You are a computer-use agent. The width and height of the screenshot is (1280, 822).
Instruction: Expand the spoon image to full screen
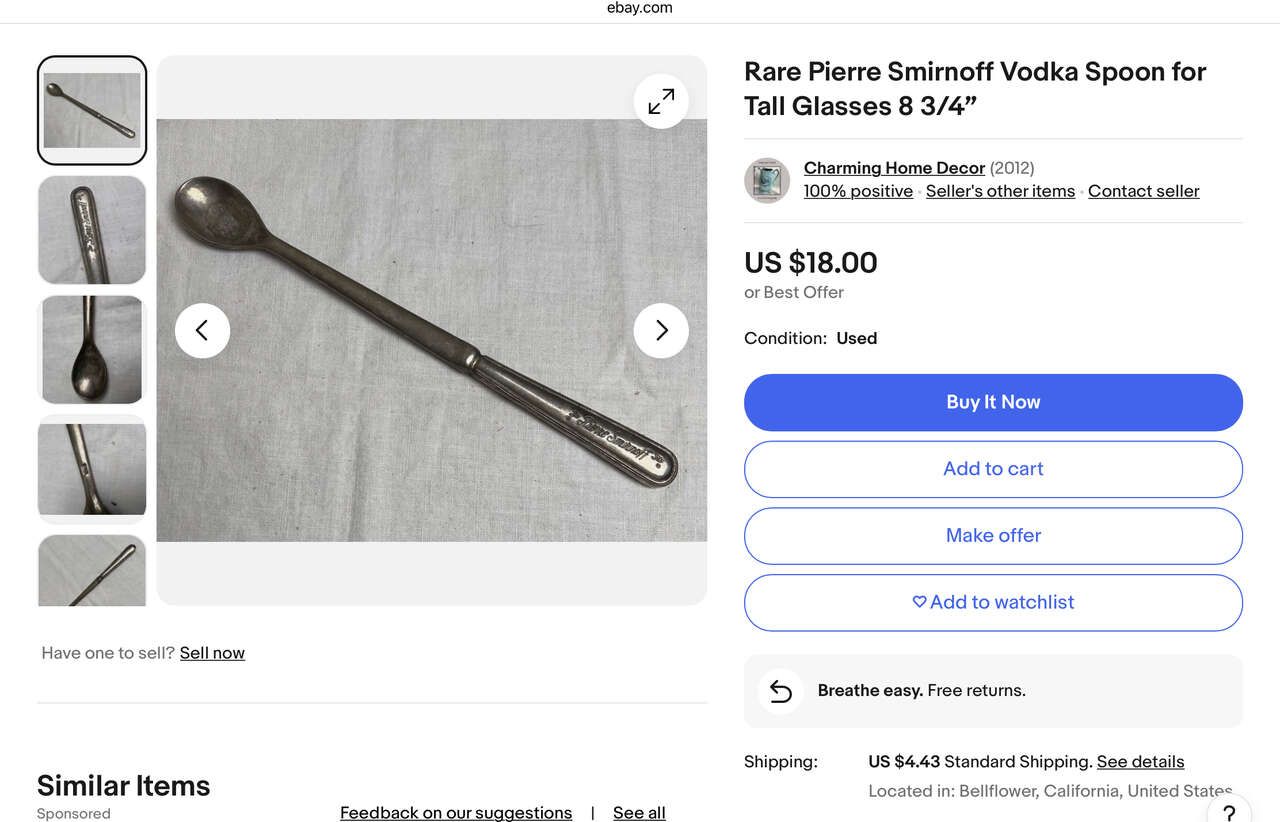tap(661, 101)
